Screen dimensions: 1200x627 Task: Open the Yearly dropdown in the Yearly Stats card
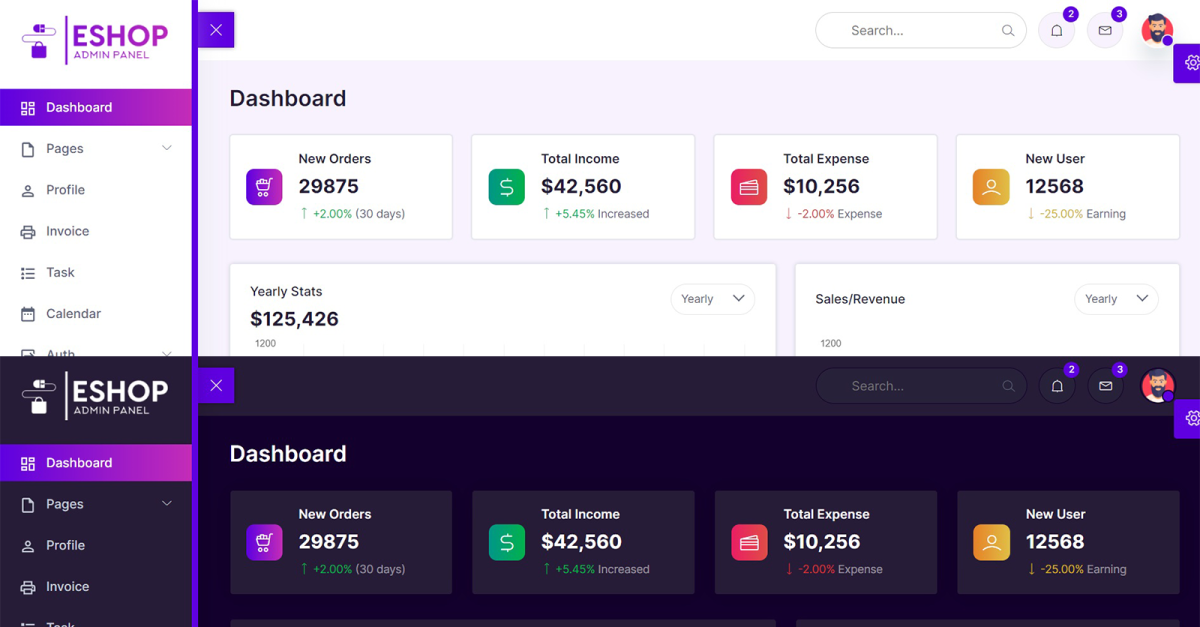click(712, 299)
